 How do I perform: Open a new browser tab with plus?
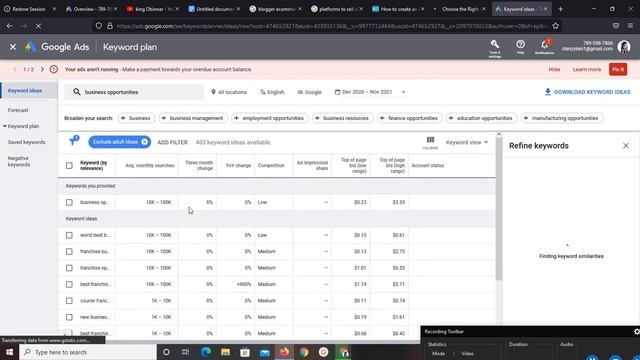tap(560, 9)
